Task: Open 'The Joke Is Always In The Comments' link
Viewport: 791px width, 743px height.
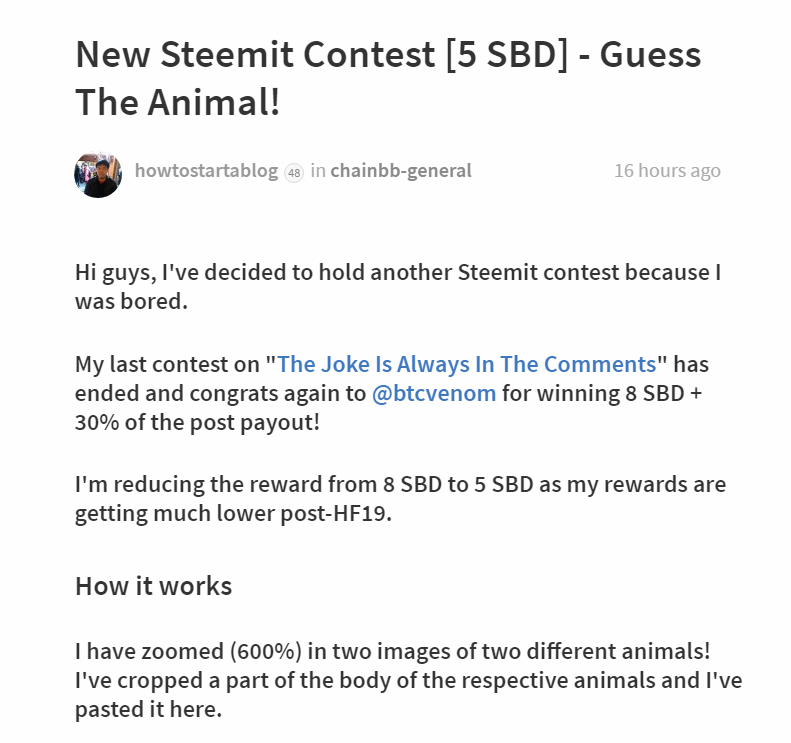Action: point(466,364)
